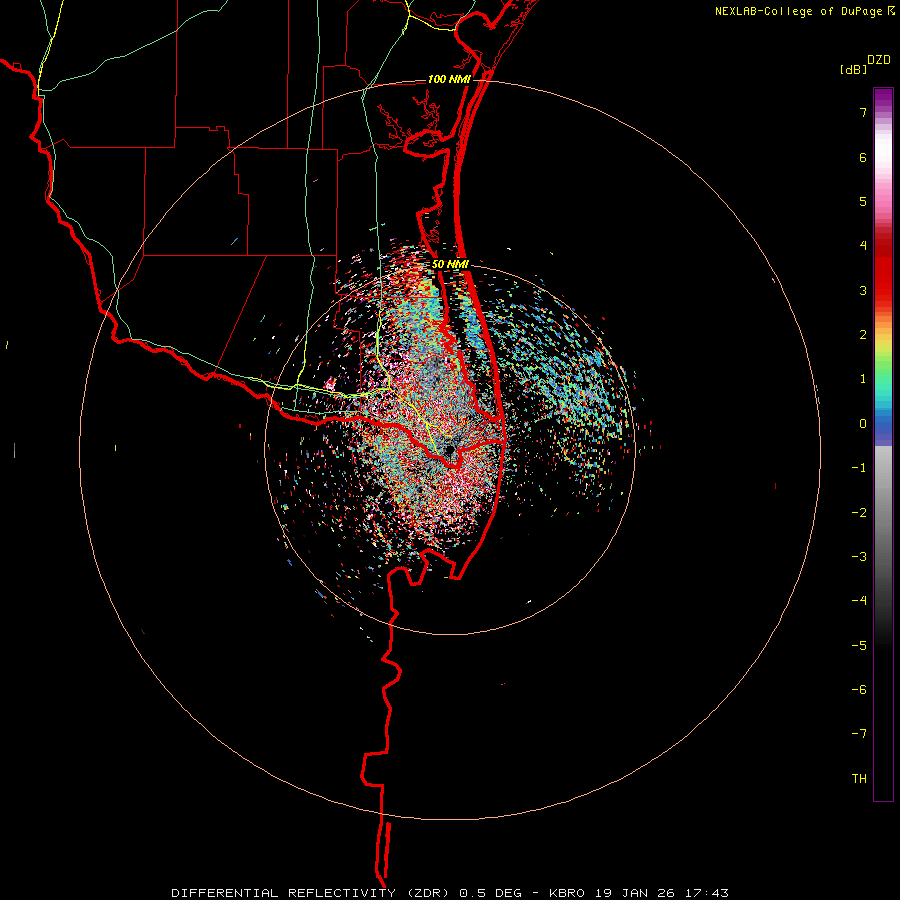
Task: Click the scale value 7
Action: click(x=863, y=113)
